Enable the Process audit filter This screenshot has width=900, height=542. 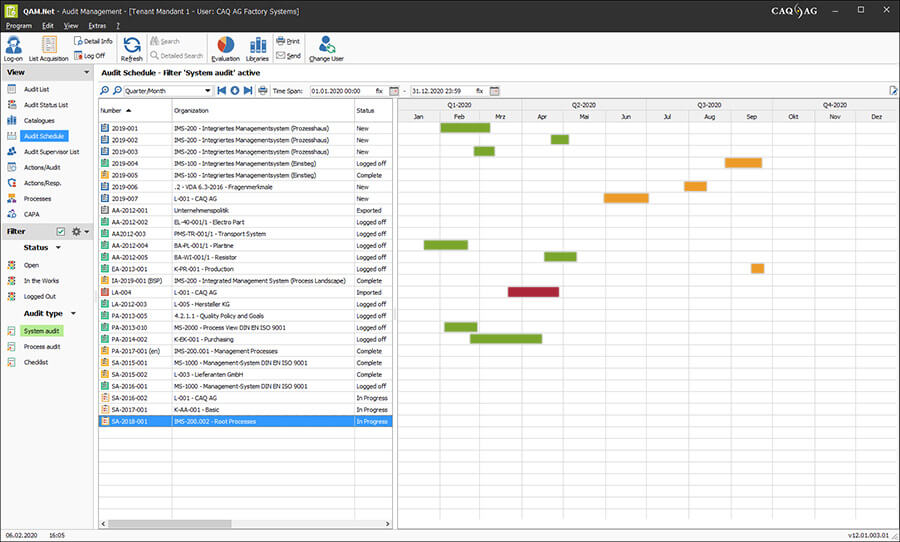(41, 347)
